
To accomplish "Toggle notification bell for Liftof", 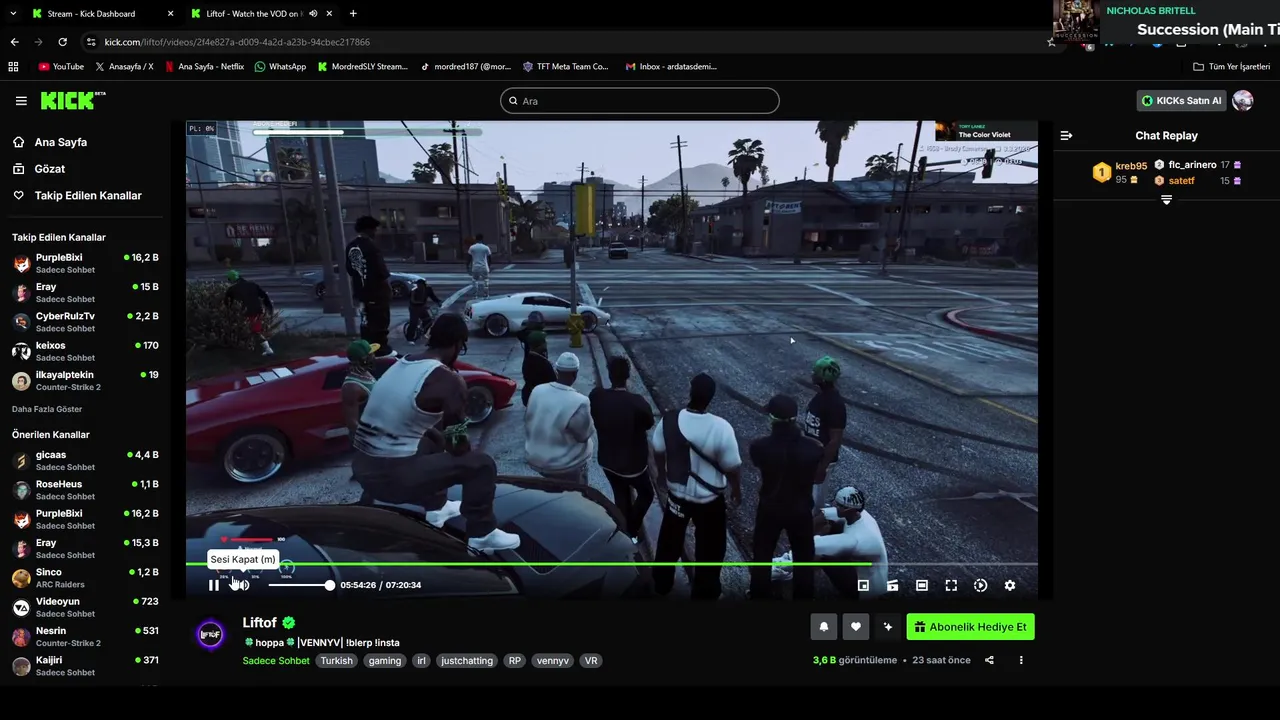I will pyautogui.click(x=824, y=627).
